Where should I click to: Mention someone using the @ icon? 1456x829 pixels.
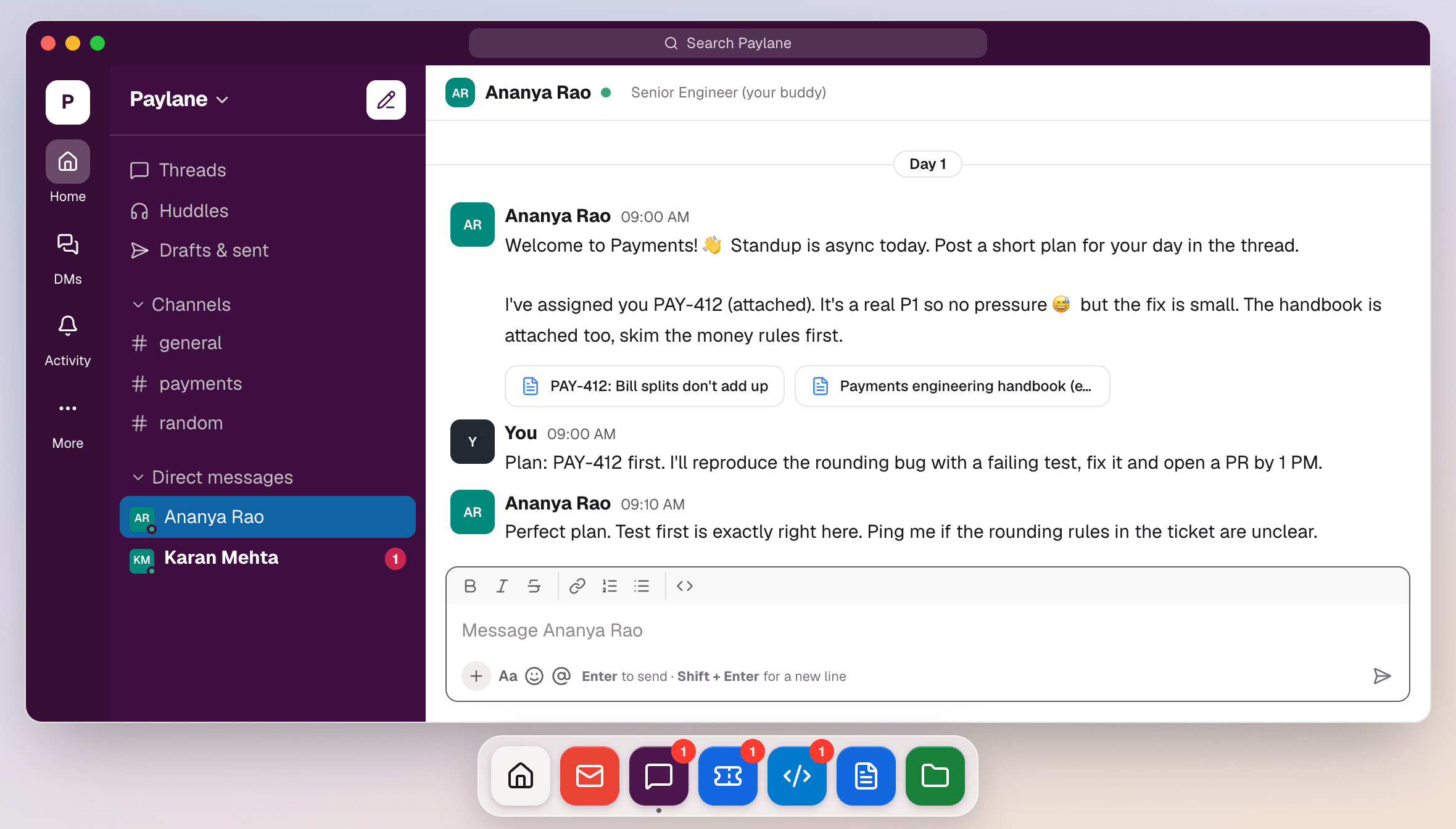tap(561, 676)
